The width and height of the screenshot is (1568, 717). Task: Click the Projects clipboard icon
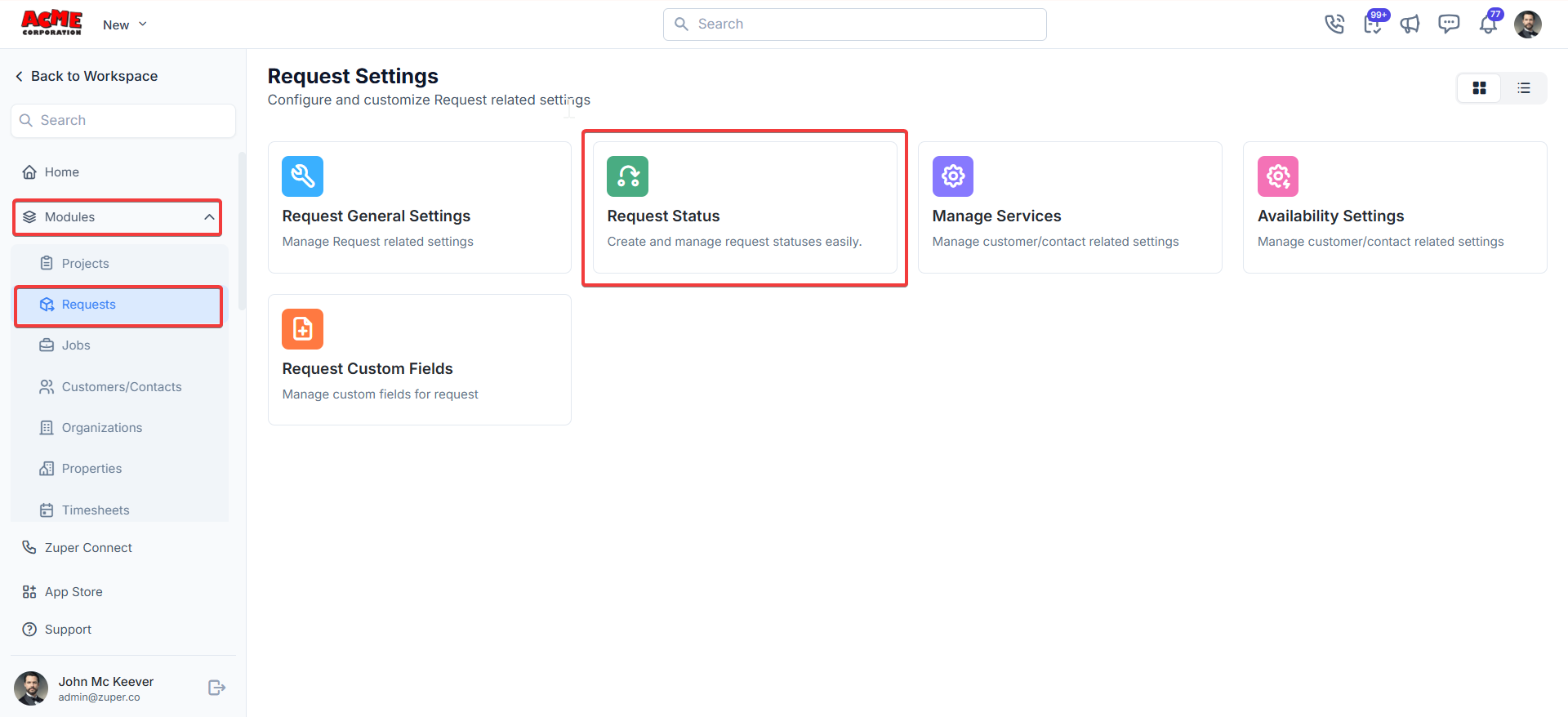point(47,263)
